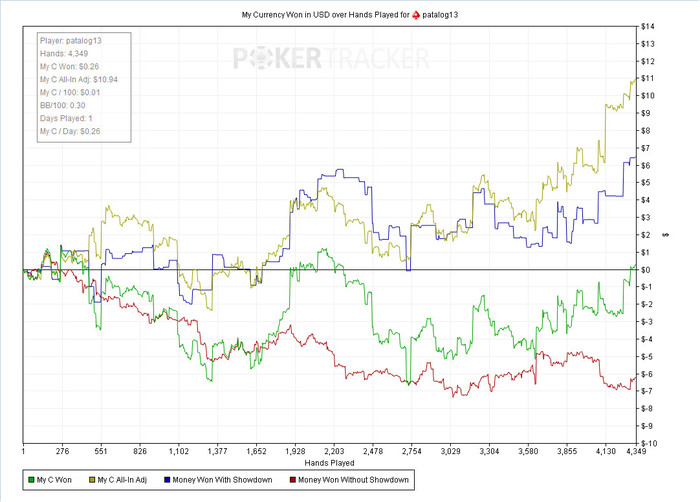This screenshot has height=502, width=700.
Task: Click the My C All-In Adj: $10.94 stat
Action: point(79,79)
